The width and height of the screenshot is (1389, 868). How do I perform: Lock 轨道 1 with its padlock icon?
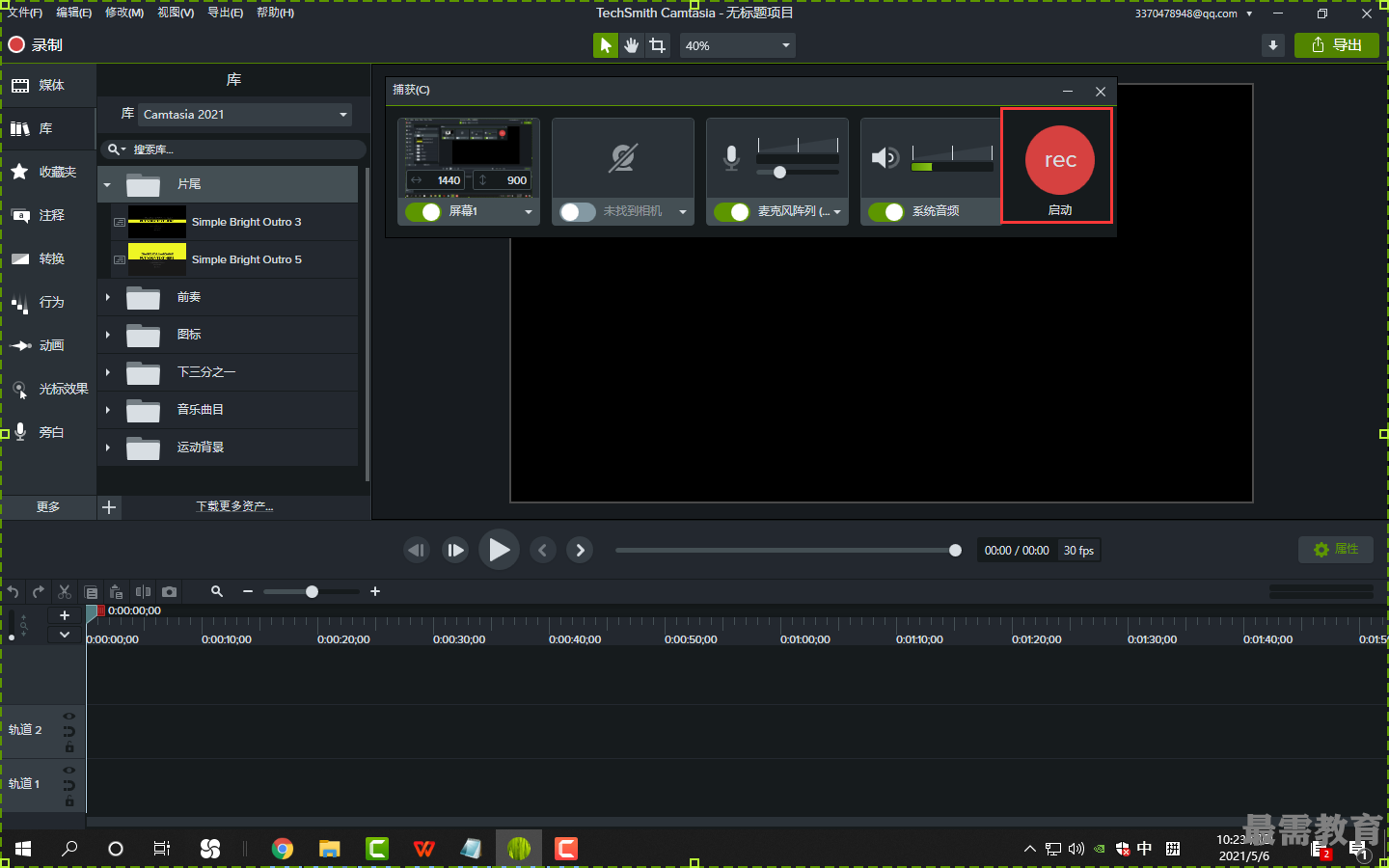69,800
